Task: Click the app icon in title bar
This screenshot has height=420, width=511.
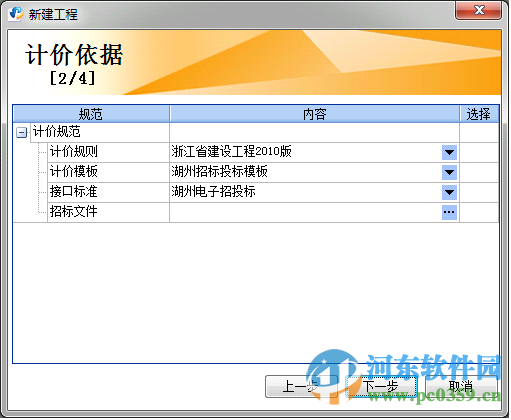Action: 16,14
